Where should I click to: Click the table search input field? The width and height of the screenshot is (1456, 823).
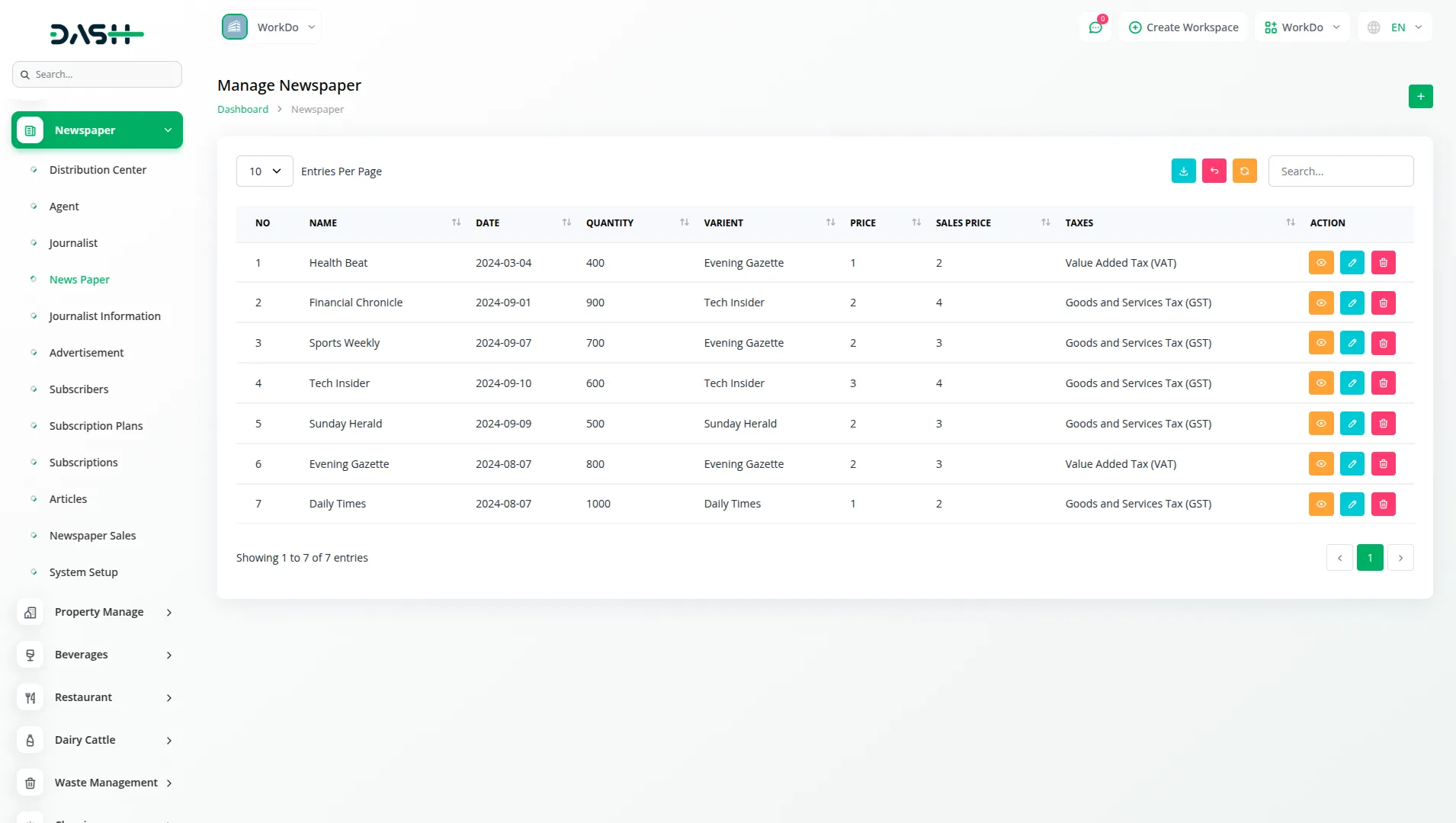coord(1340,171)
